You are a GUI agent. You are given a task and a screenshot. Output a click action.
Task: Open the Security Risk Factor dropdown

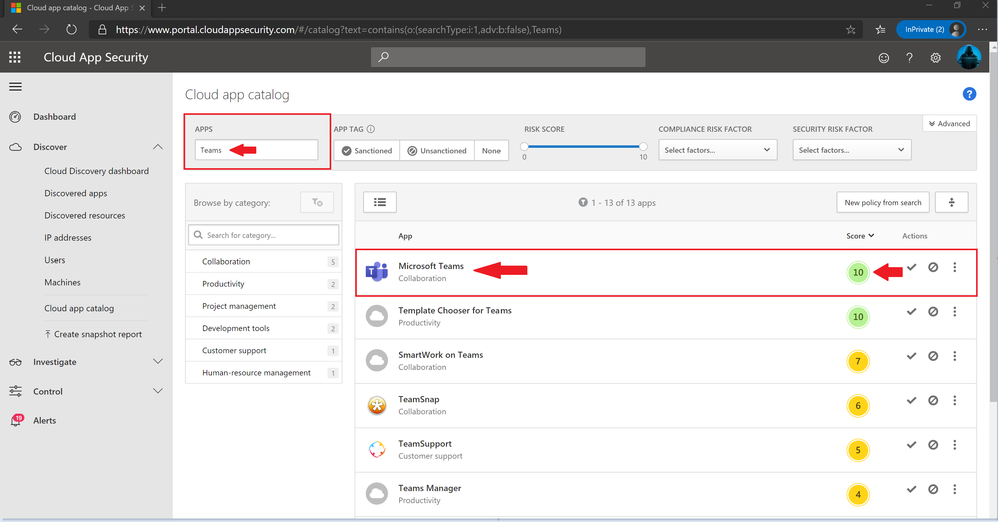click(x=852, y=150)
